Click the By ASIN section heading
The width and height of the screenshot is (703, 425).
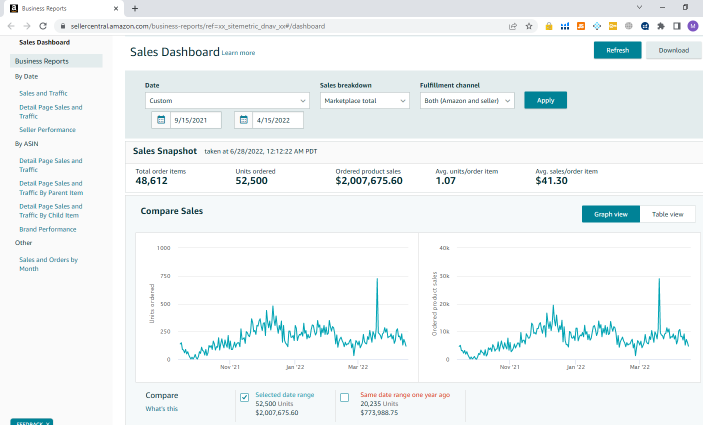point(26,143)
